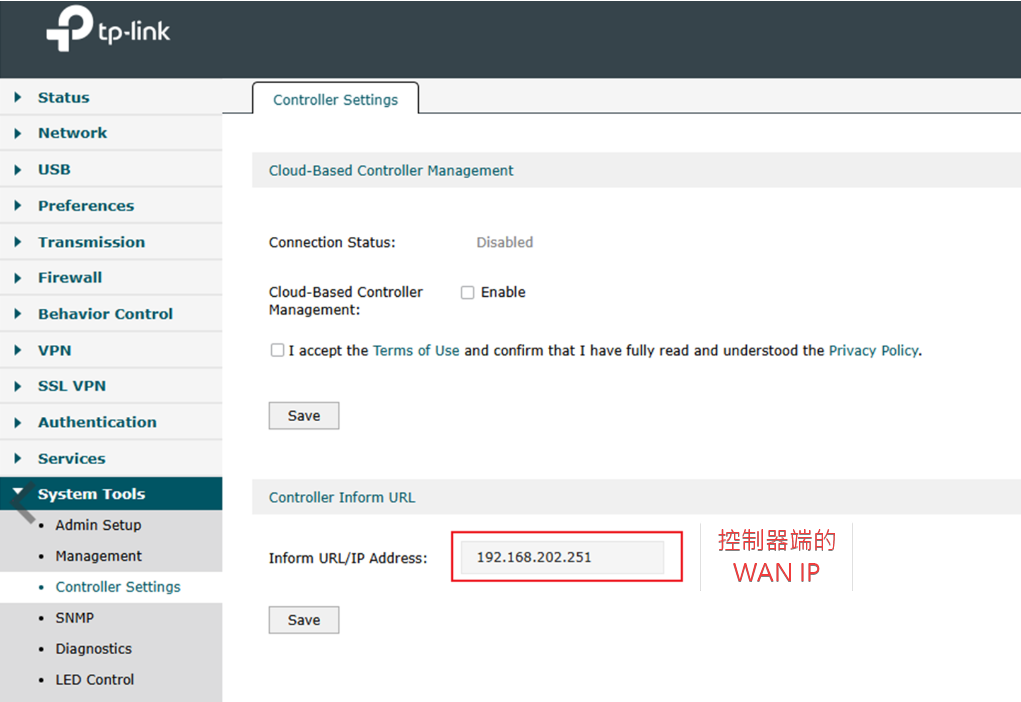Open the Firewall menu
Screen dimensions: 1021x702
tap(70, 278)
